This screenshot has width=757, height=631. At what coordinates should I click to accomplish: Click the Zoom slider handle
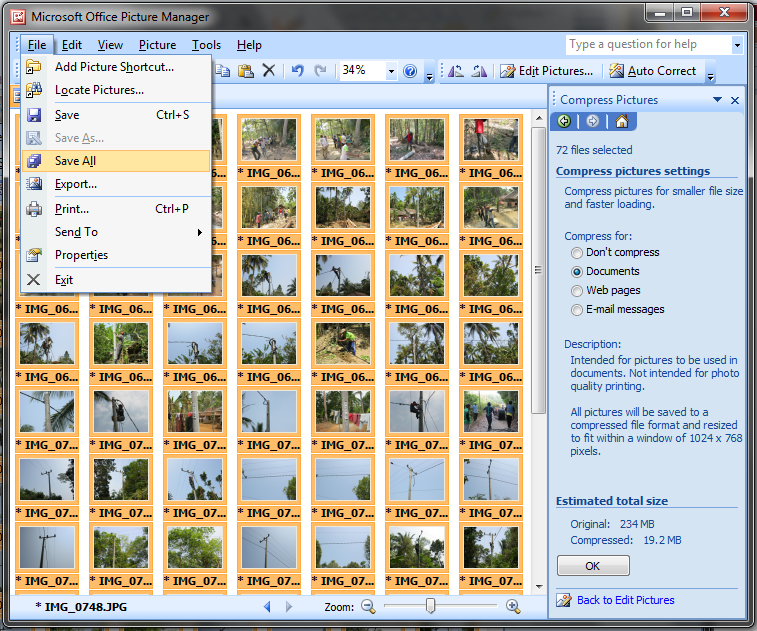(430, 605)
